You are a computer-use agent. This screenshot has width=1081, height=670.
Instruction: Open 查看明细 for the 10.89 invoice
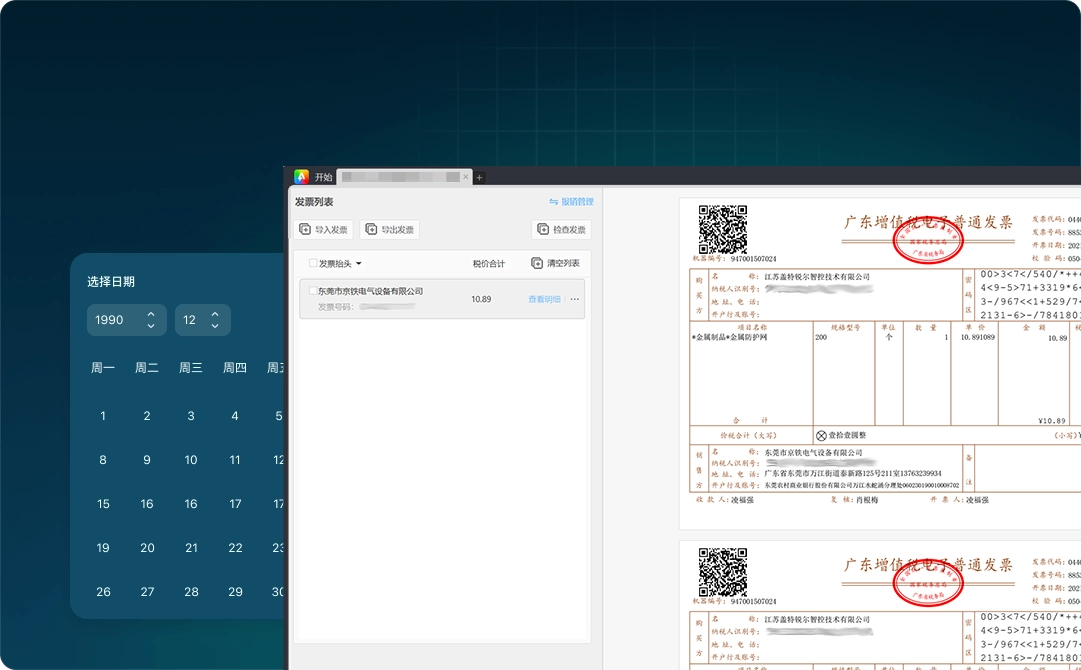544,299
